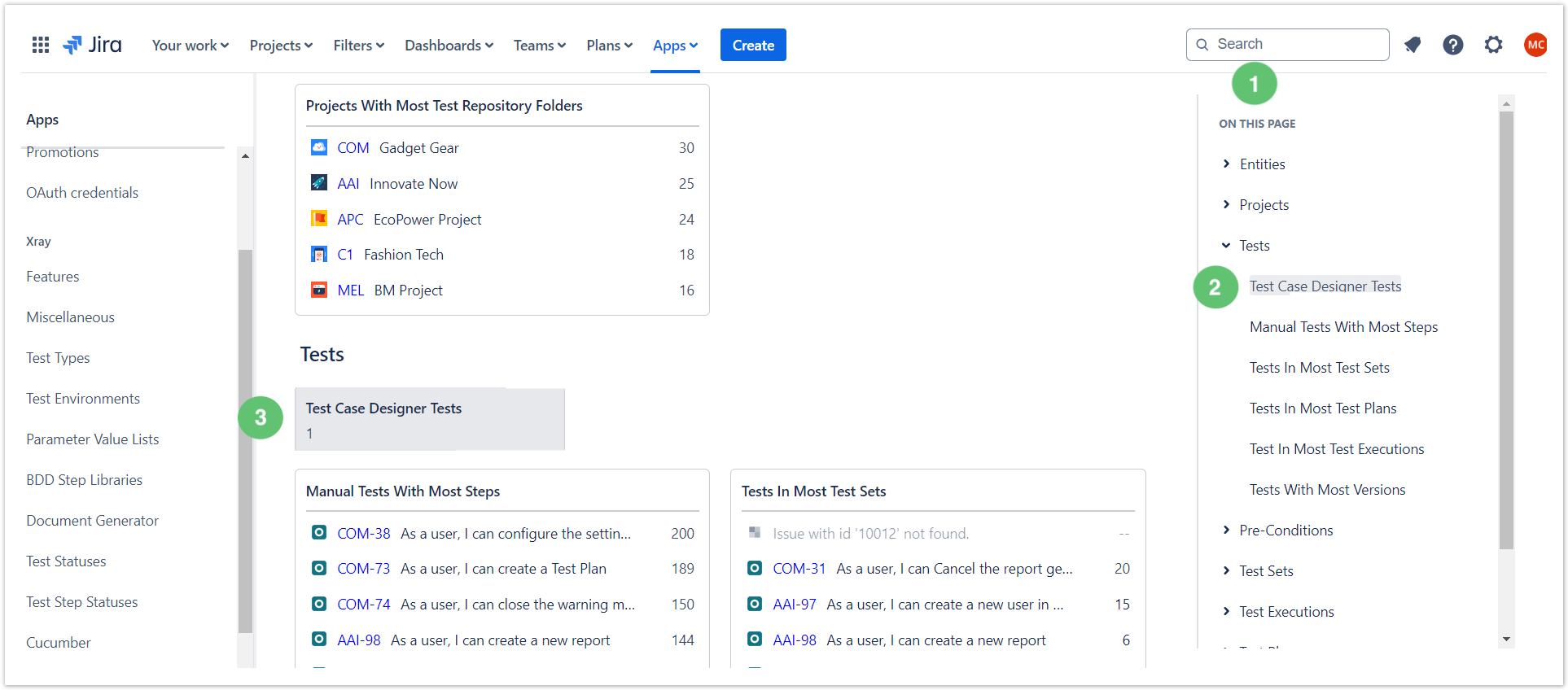This screenshot has height=690, width=1568.
Task: Open the Test Case Designer Tests card
Action: click(430, 419)
